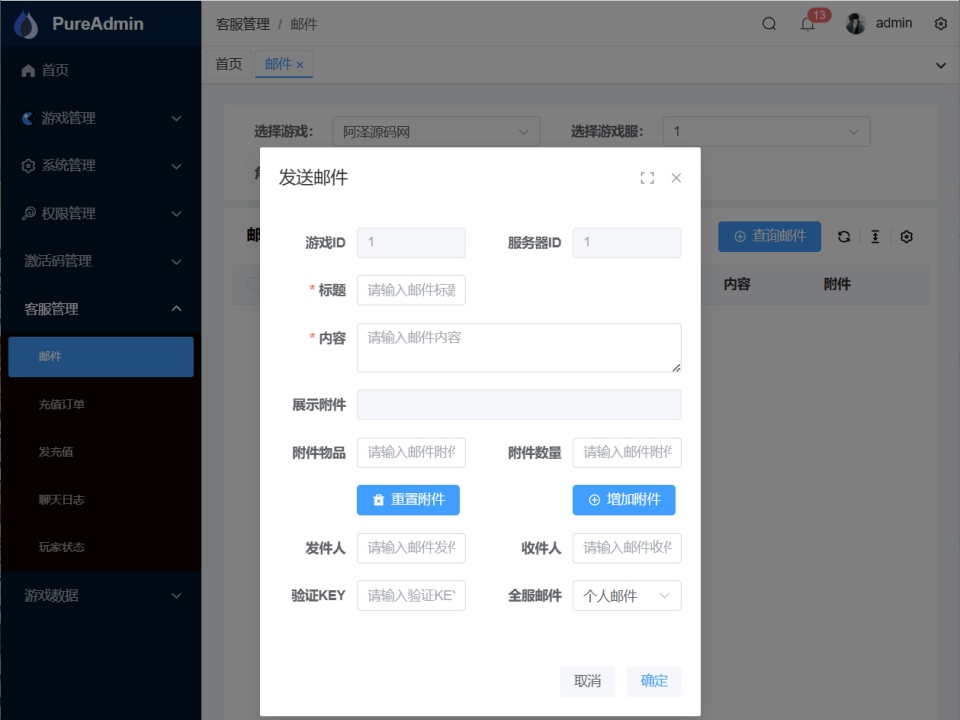The width and height of the screenshot is (960, 720).
Task: Open the 全服邮件 dropdown showing 个人邮件
Action: click(x=627, y=596)
